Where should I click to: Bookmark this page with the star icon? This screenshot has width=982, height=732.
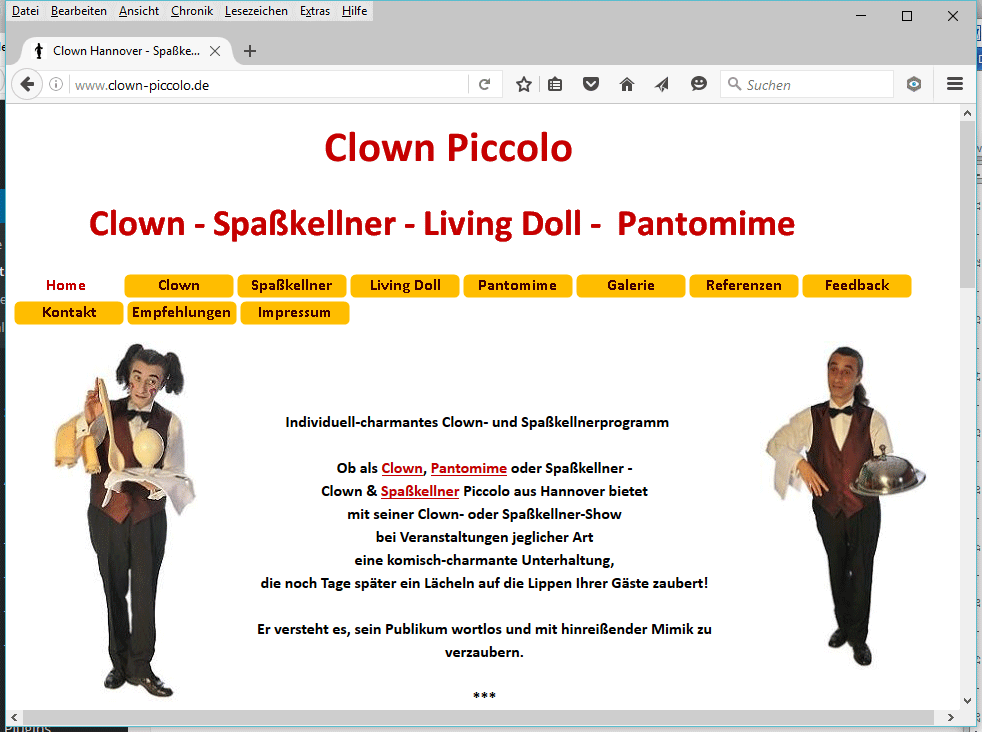click(x=524, y=85)
